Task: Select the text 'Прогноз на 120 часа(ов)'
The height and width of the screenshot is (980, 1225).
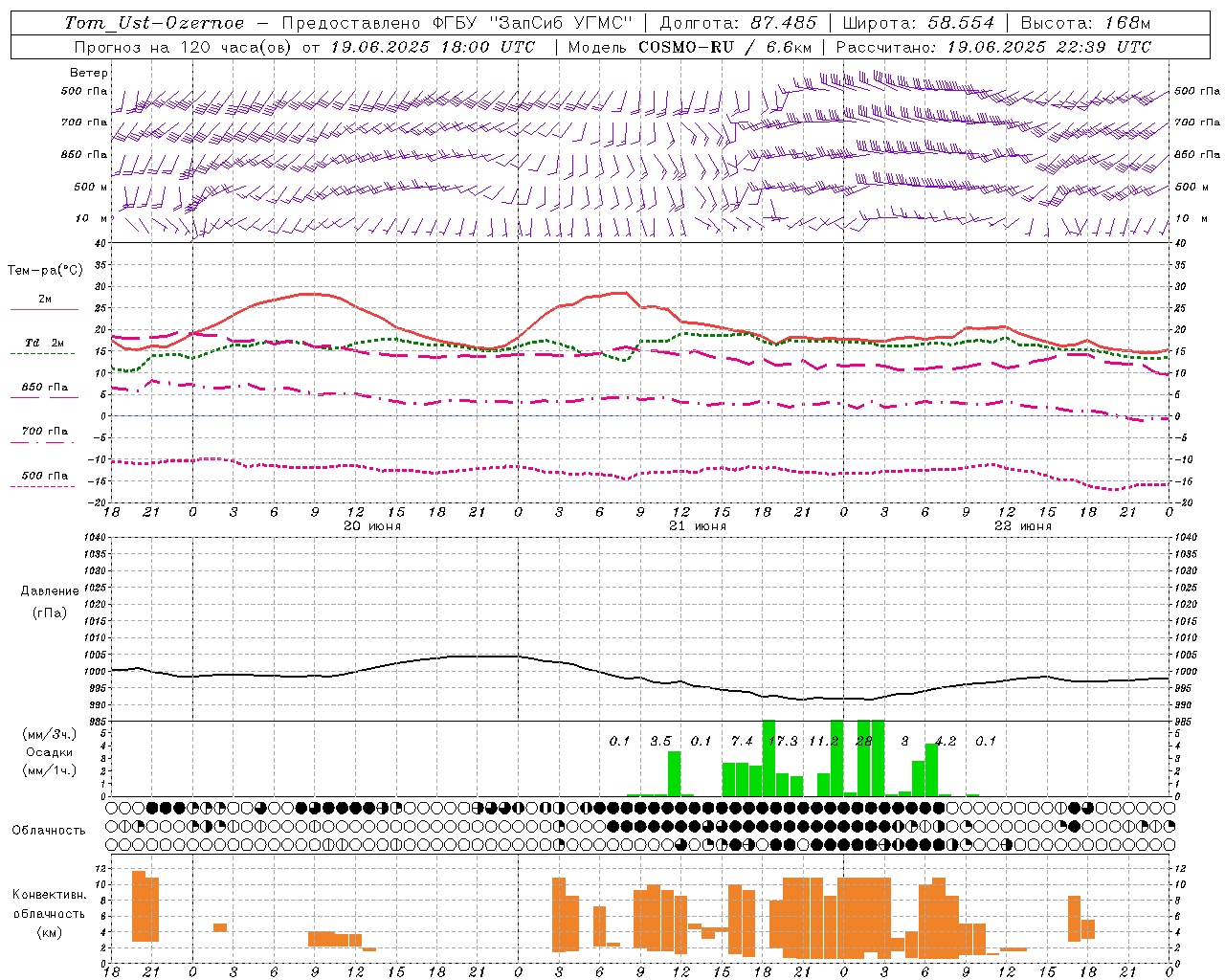Action: (184, 47)
